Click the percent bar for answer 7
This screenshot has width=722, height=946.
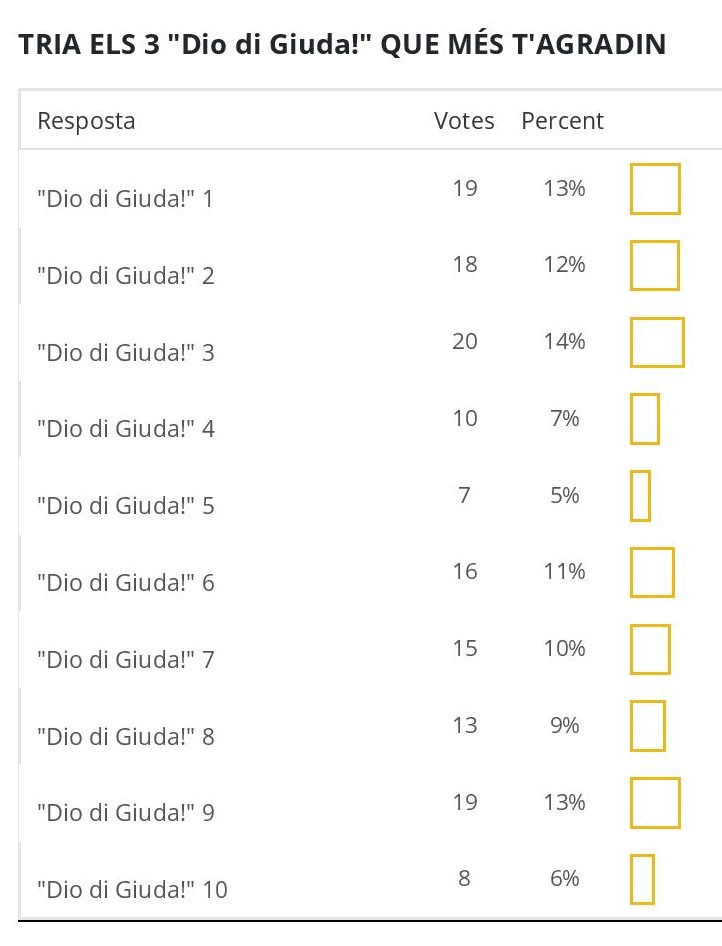point(650,649)
